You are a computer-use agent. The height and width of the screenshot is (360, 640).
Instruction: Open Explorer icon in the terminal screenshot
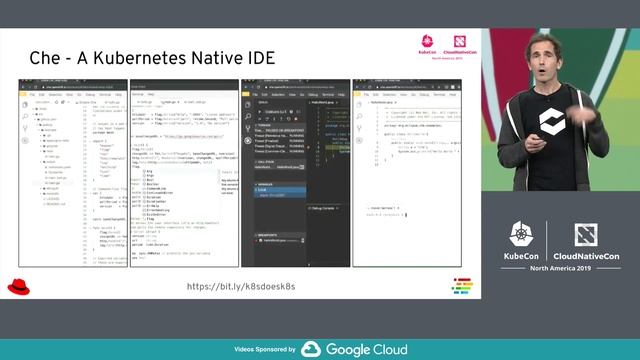coord(359,105)
